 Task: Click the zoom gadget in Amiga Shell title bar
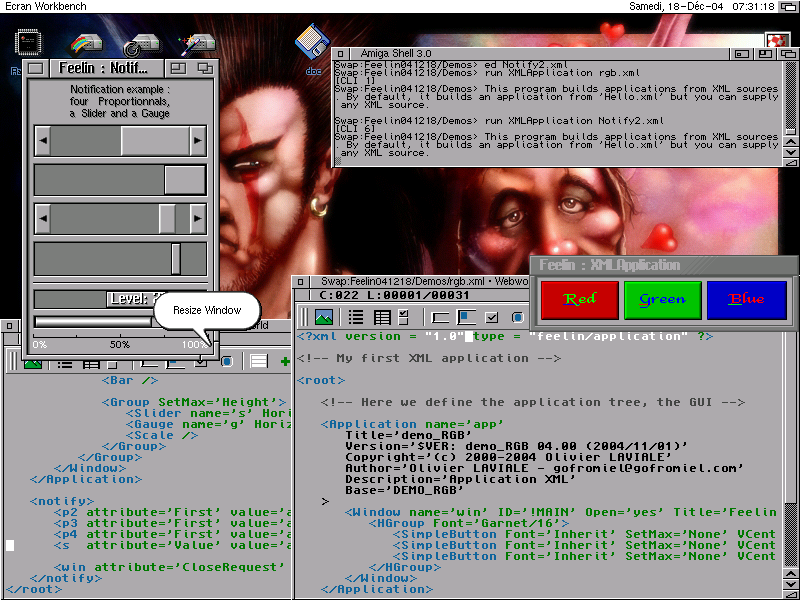pyautogui.click(x=765, y=54)
